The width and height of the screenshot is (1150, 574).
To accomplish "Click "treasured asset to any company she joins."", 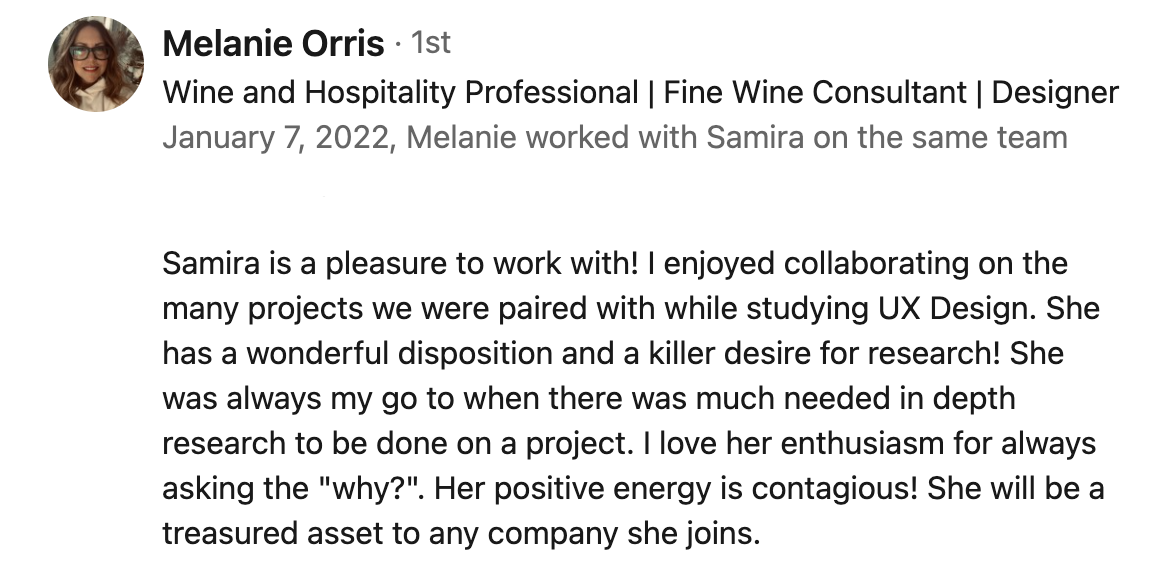I will [x=461, y=534].
